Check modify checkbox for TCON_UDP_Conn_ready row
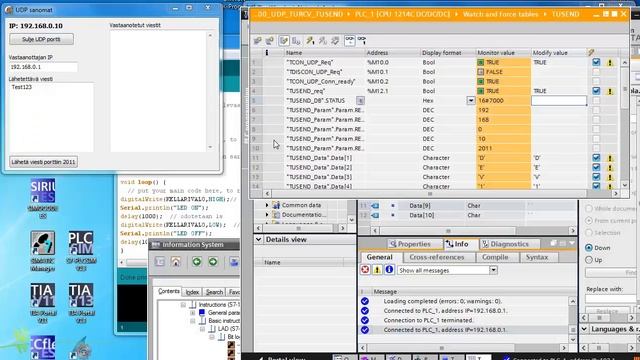Screen dimensions: 640x360 (x=596, y=81)
